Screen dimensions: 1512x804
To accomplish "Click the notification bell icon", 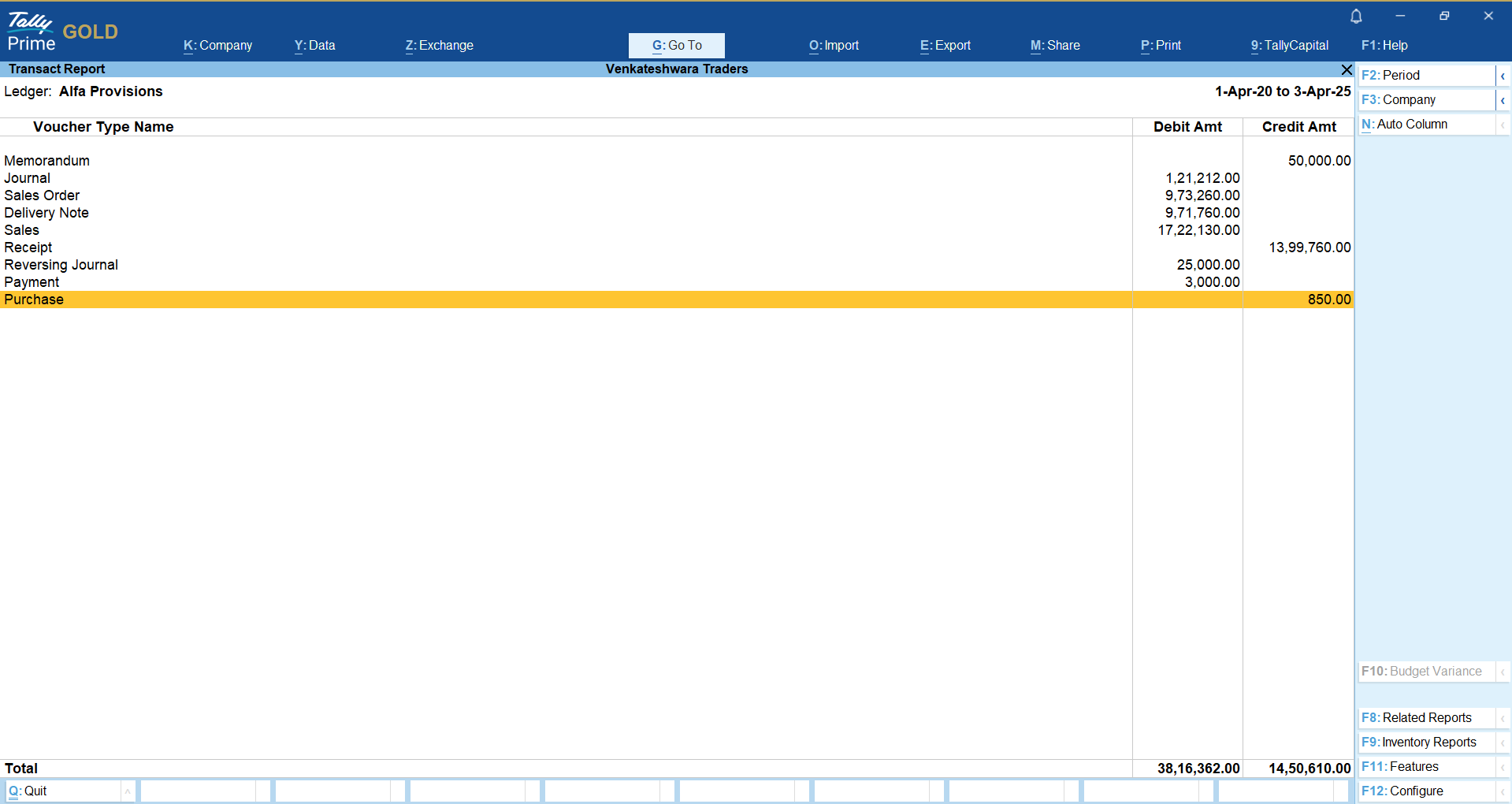I will [x=1356, y=16].
